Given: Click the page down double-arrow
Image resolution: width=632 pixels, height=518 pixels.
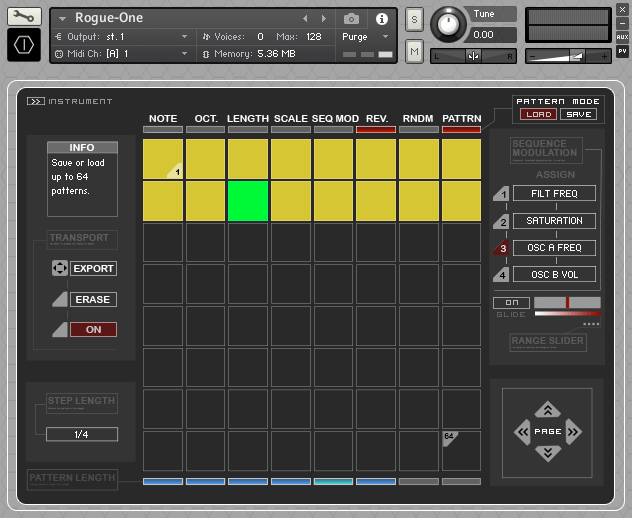Looking at the screenshot, I should [x=546, y=453].
